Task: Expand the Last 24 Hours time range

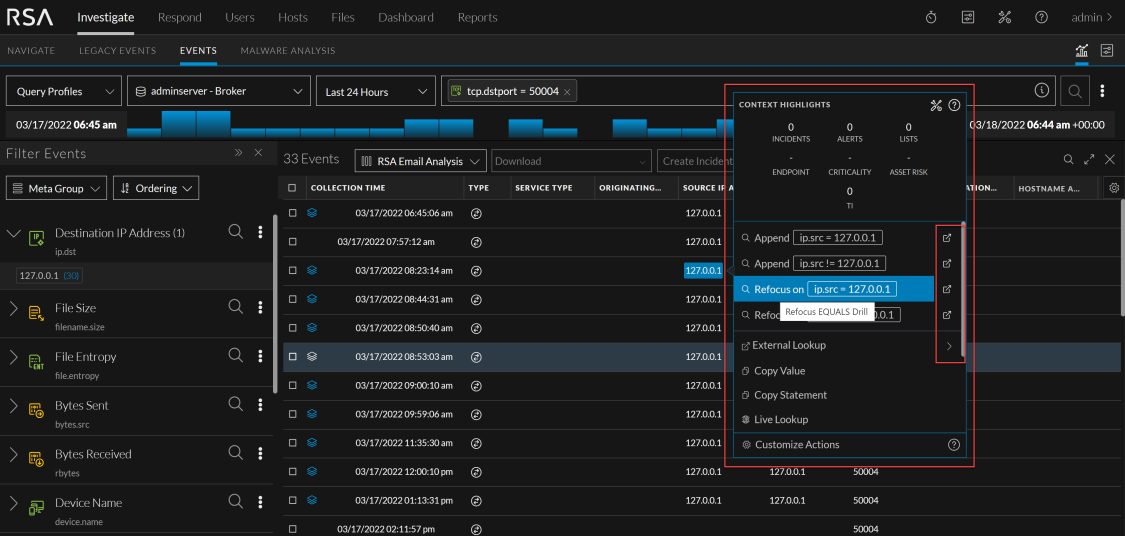Action: point(375,91)
